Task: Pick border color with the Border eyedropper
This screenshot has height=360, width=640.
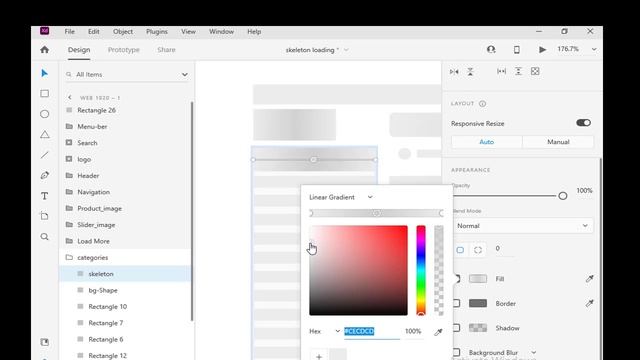Action: (589, 303)
